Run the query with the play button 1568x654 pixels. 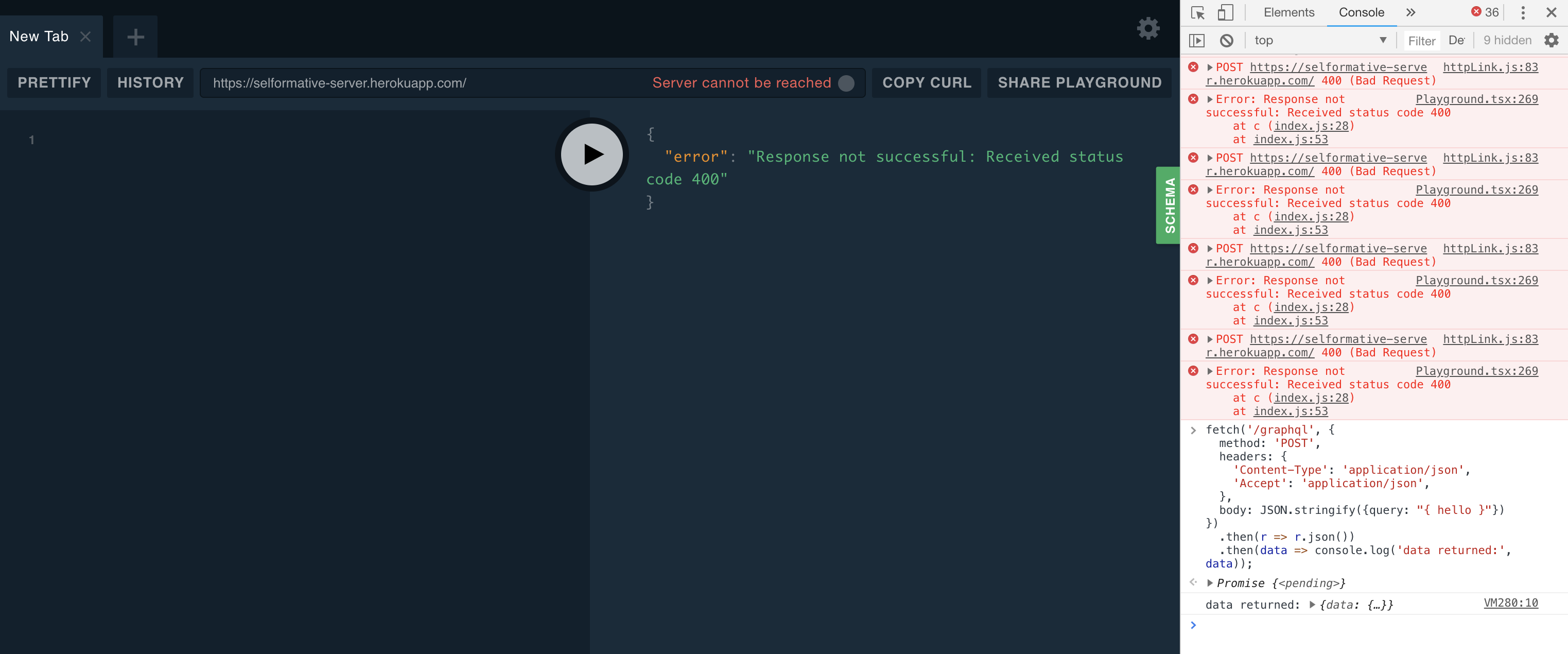tap(591, 154)
